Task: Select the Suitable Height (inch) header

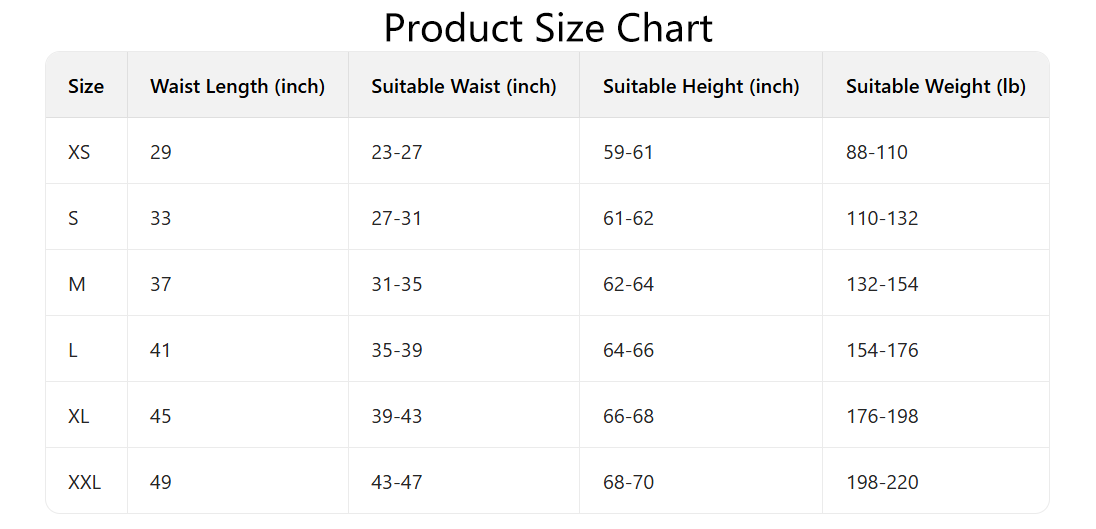Action: (701, 87)
